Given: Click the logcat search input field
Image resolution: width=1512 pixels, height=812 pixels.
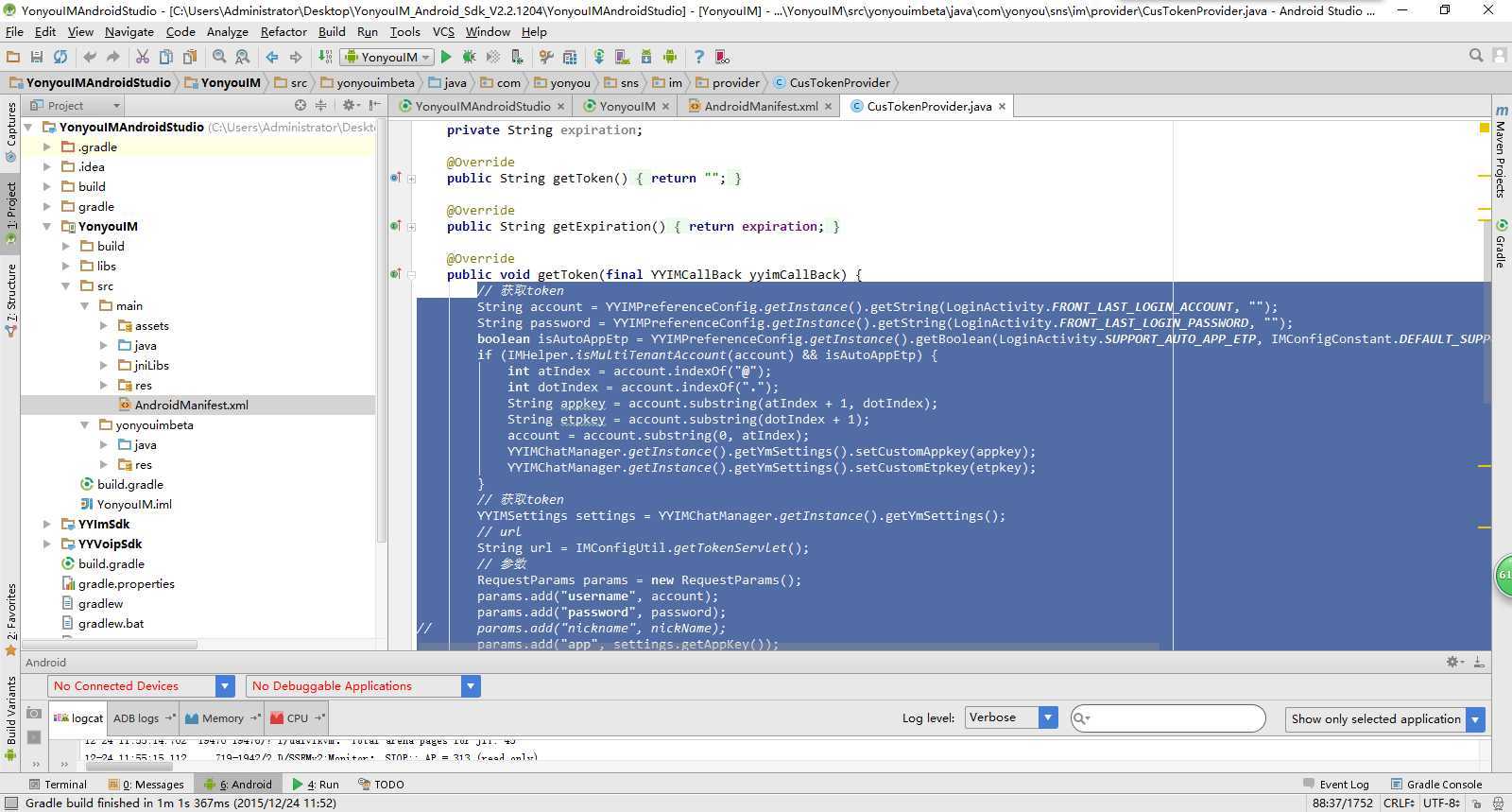Looking at the screenshot, I should click(1168, 718).
